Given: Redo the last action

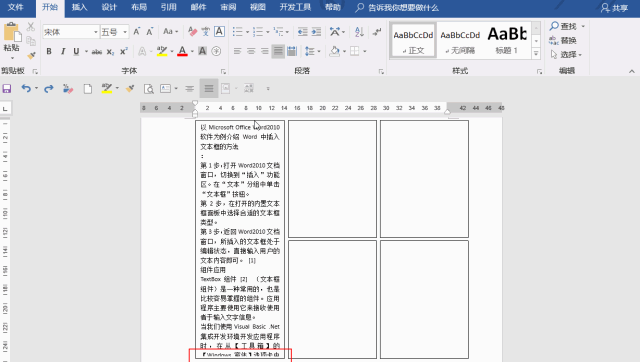Looking at the screenshot, I should click(x=49, y=89).
